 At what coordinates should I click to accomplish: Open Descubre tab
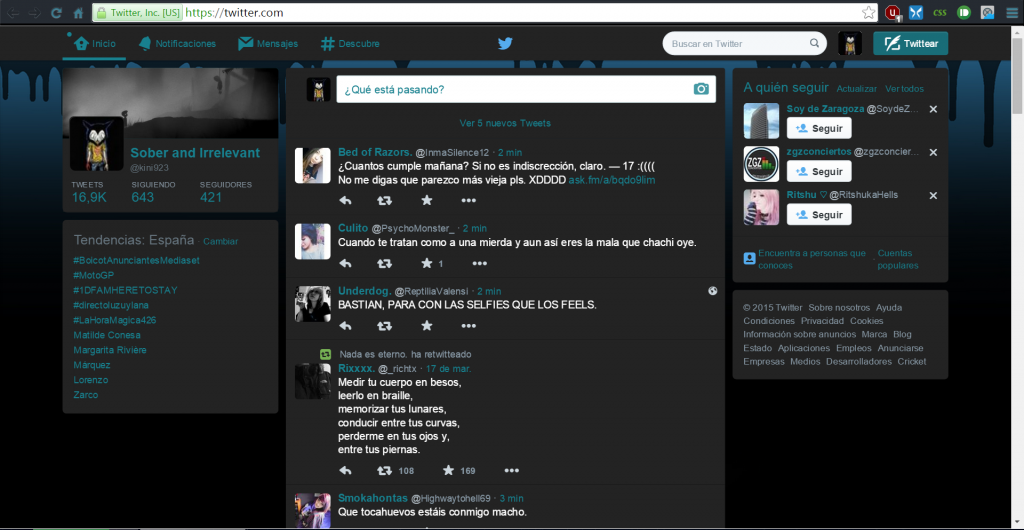pos(350,44)
